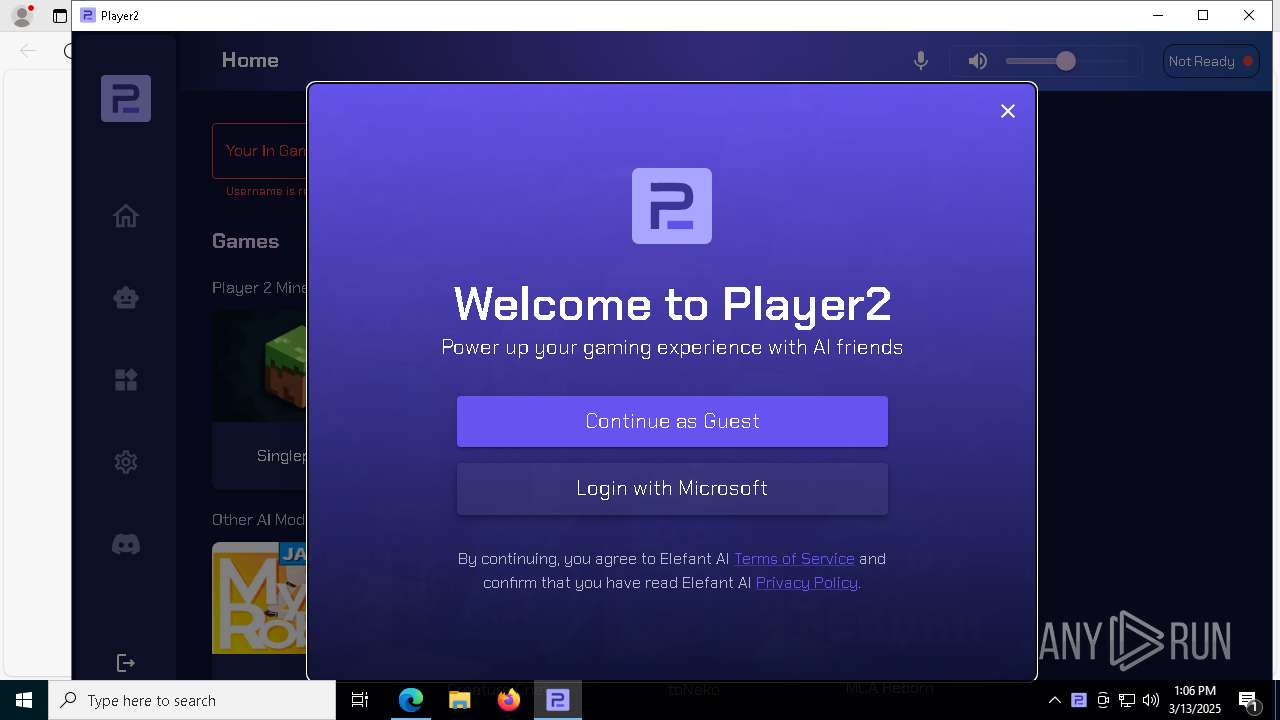Click Login with Microsoft button
This screenshot has height=720, width=1280.
[672, 488]
